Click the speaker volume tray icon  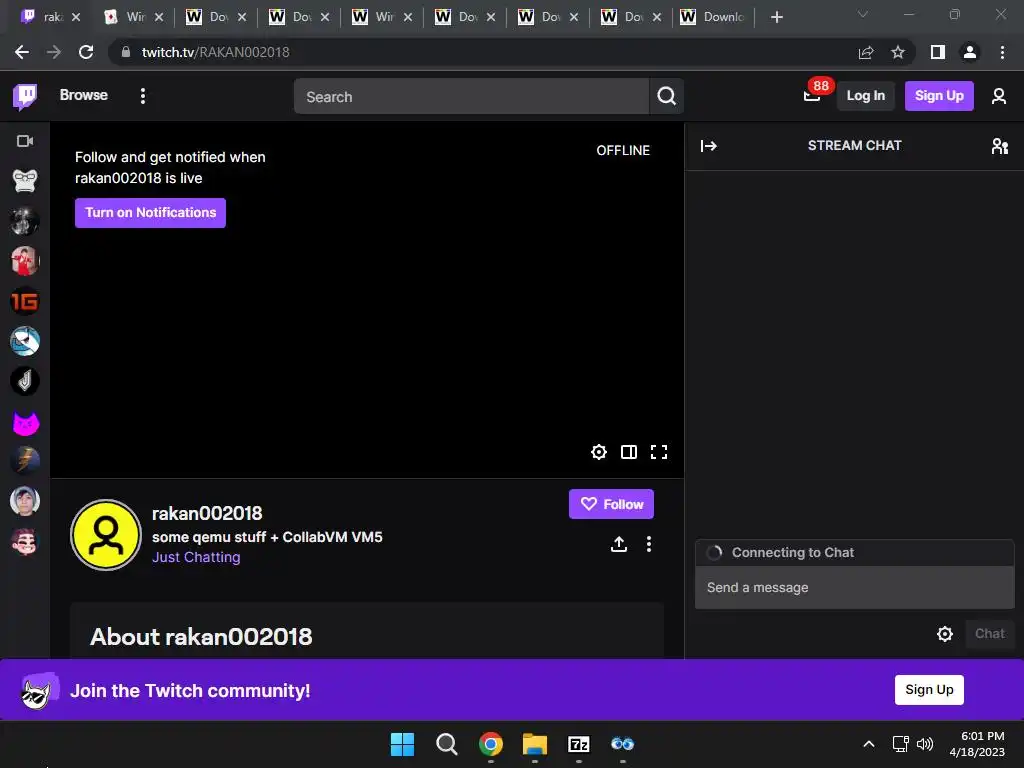(x=925, y=744)
